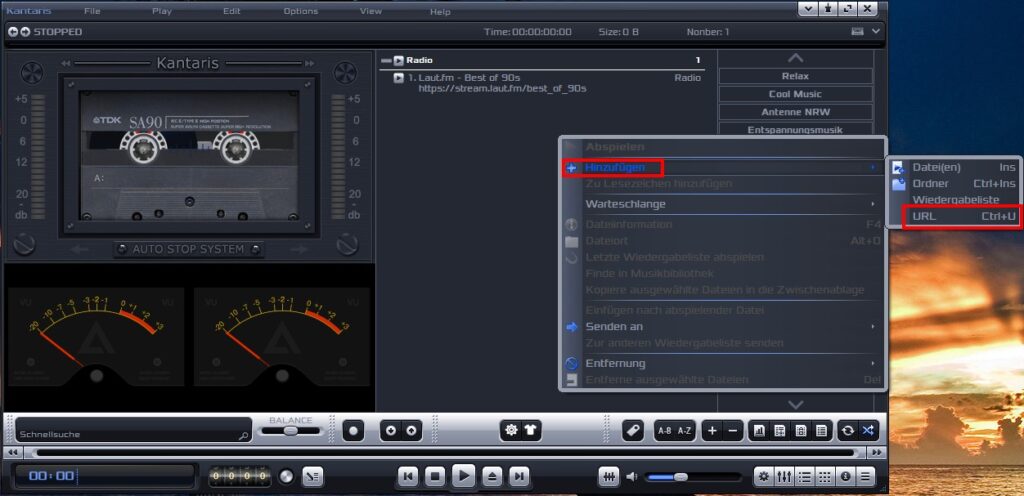Click the TDK SA90 cassette image
This screenshot has height=496, width=1024.
188,155
